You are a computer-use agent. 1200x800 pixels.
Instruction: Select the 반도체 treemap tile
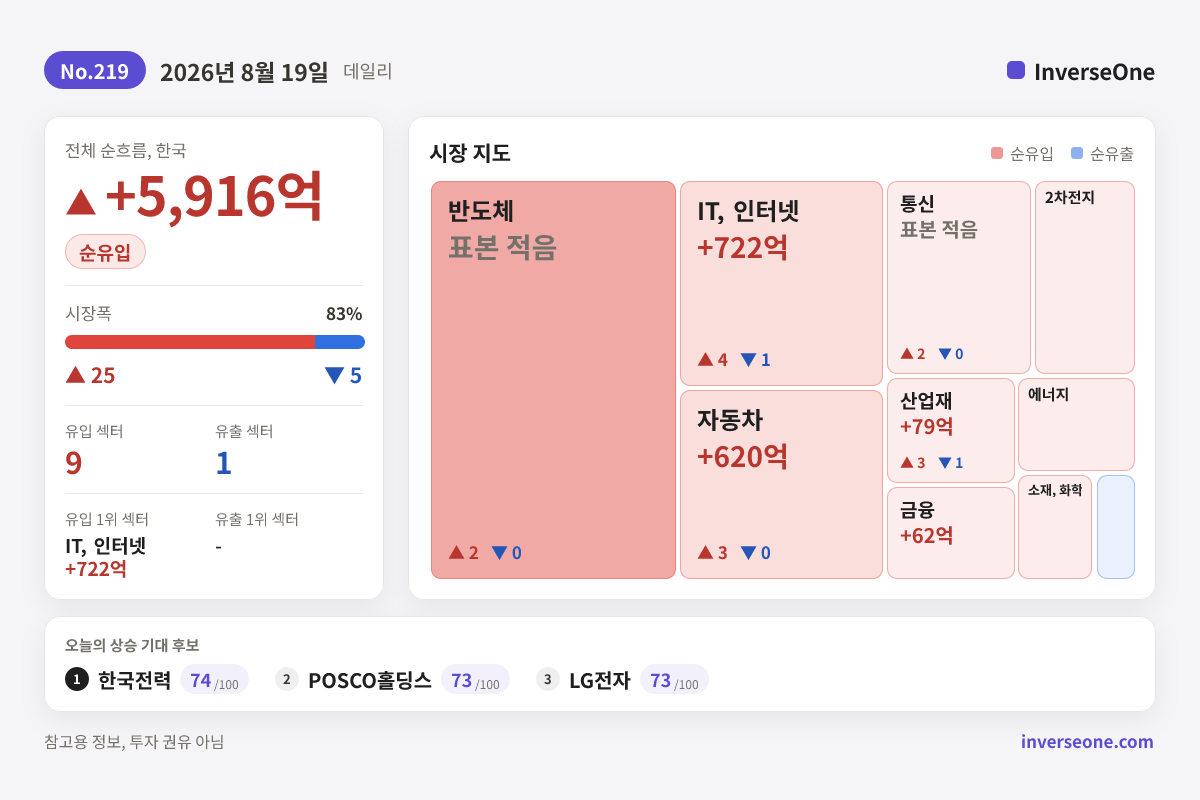coord(554,380)
